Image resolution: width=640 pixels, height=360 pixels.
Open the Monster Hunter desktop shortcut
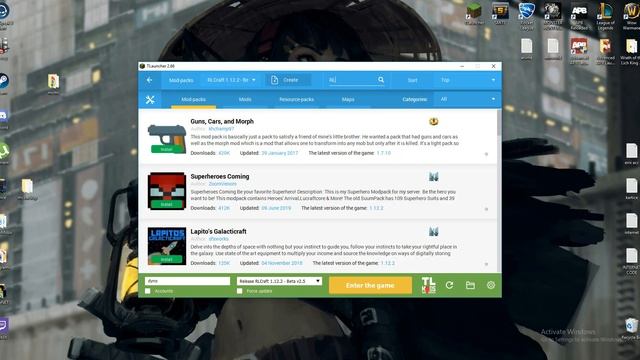point(553,16)
